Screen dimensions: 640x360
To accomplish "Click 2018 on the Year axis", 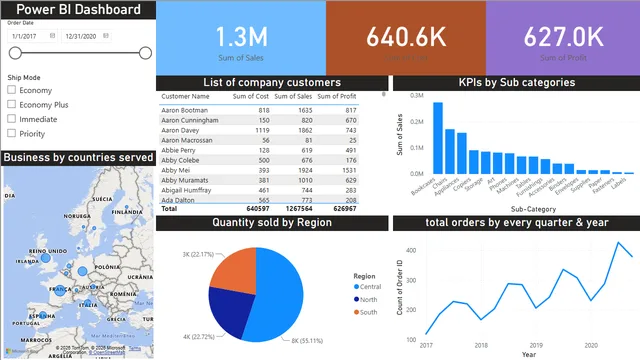I will [x=481, y=345].
